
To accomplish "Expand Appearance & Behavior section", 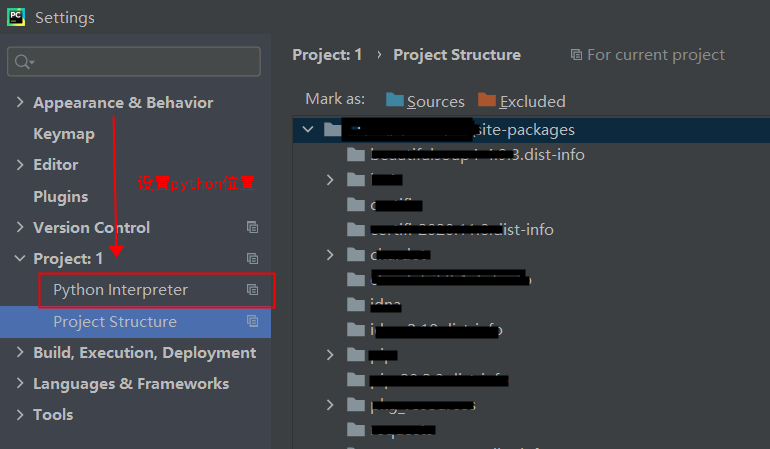I will point(20,102).
